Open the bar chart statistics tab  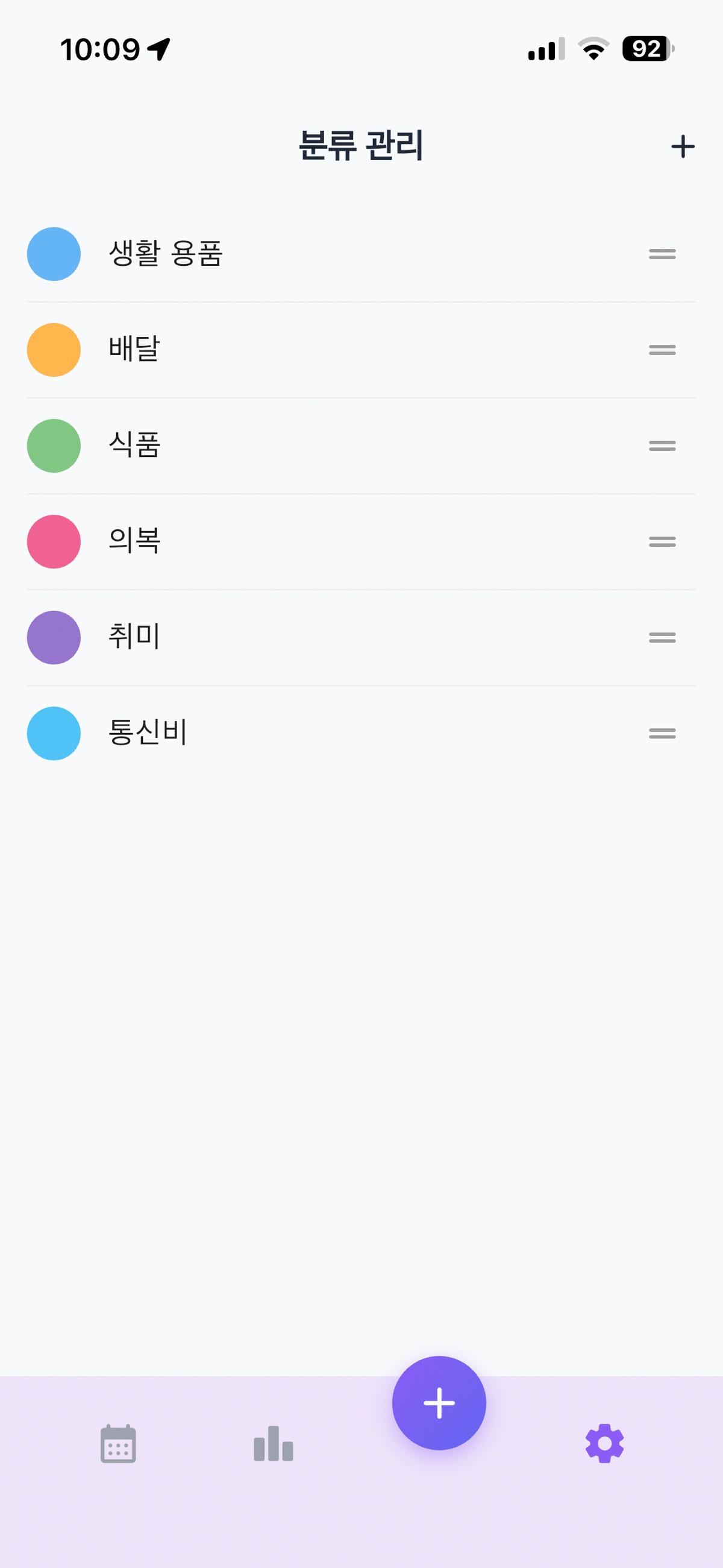(x=274, y=1443)
